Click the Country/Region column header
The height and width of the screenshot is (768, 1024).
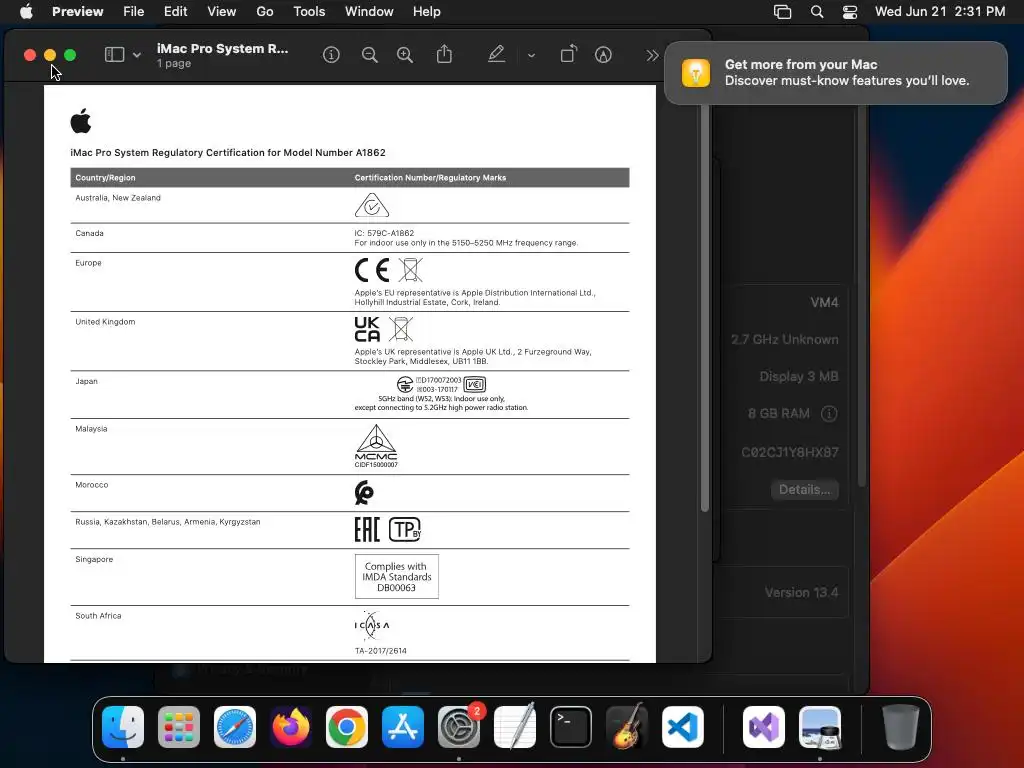pos(105,178)
